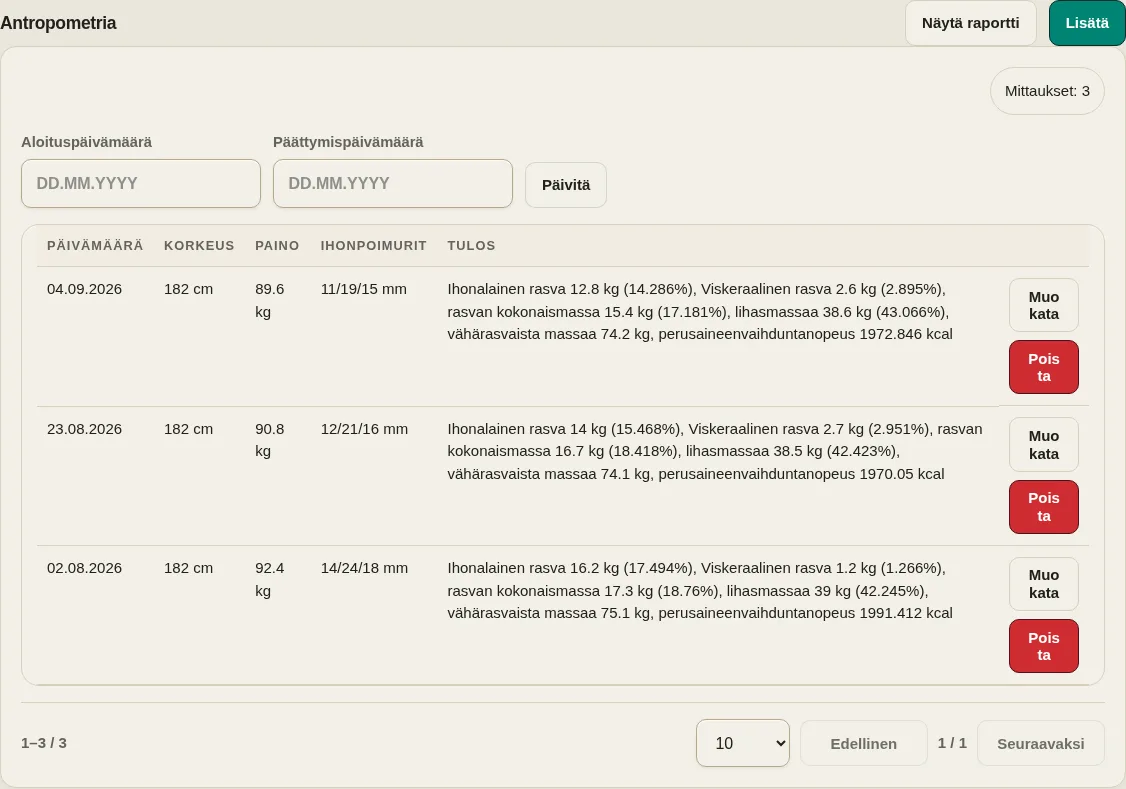The image size is (1126, 789).
Task: Edit the 04.09.2026 measurement with Muokata
Action: click(x=1043, y=306)
